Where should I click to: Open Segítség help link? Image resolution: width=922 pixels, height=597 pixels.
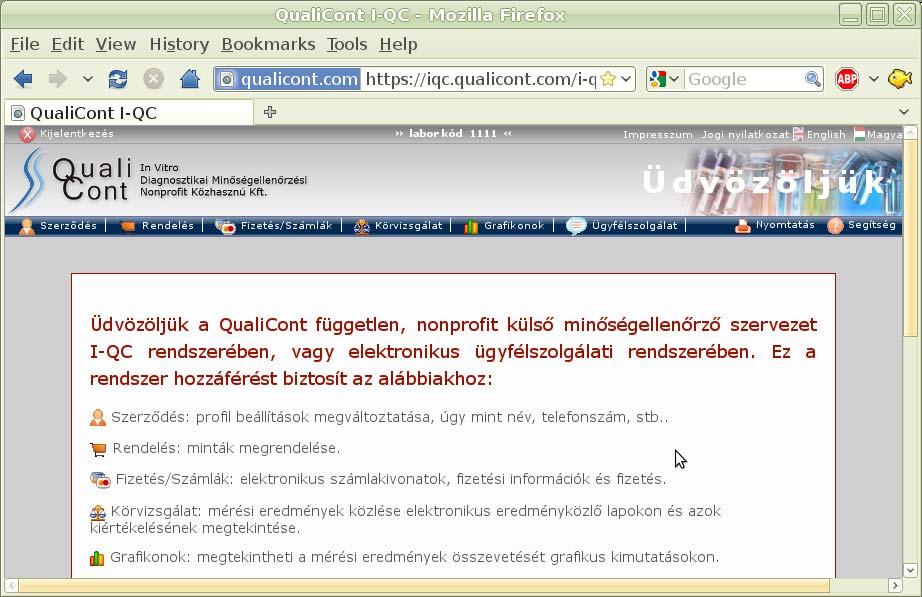pyautogui.click(x=871, y=225)
